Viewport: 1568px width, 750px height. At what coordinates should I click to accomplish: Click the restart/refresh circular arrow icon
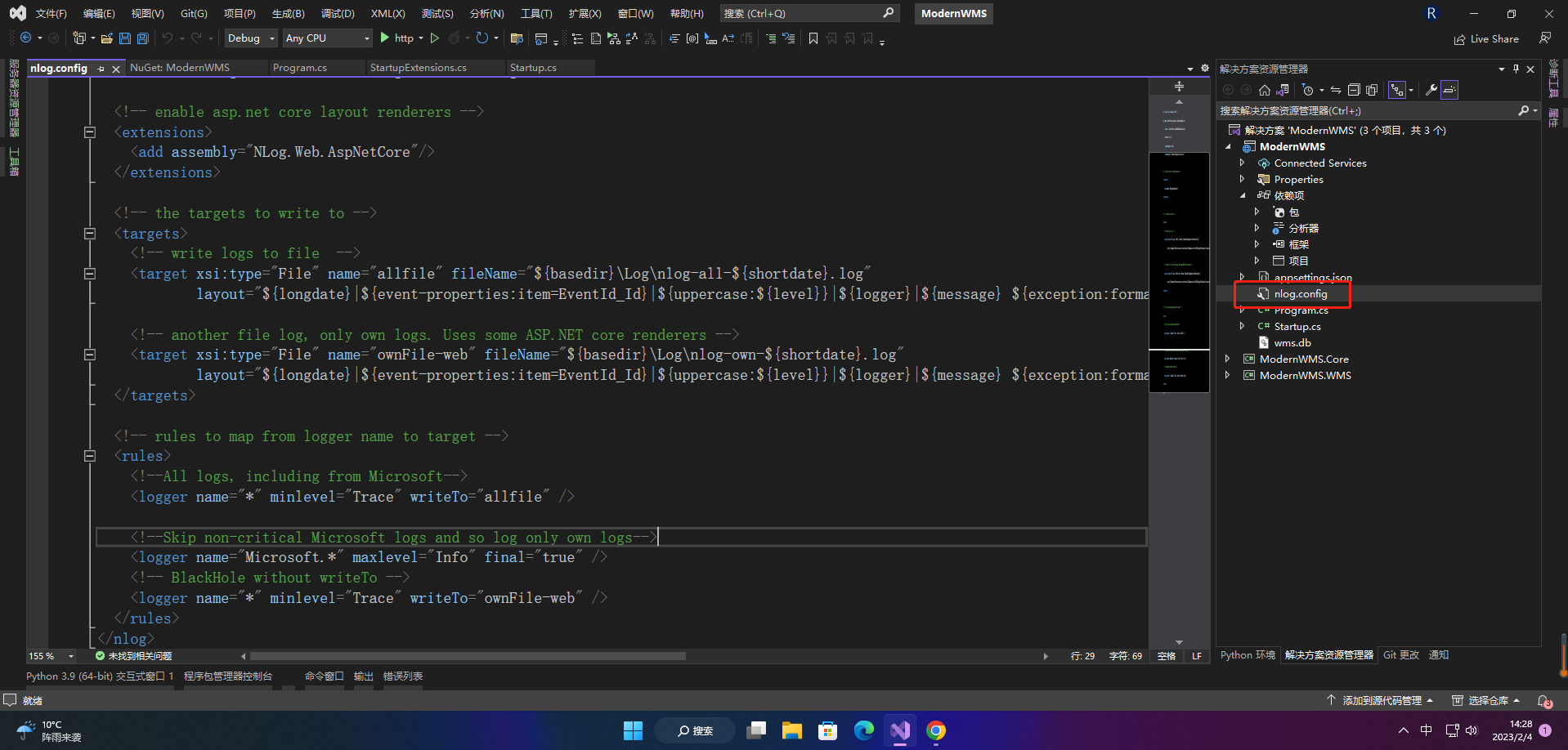482,38
